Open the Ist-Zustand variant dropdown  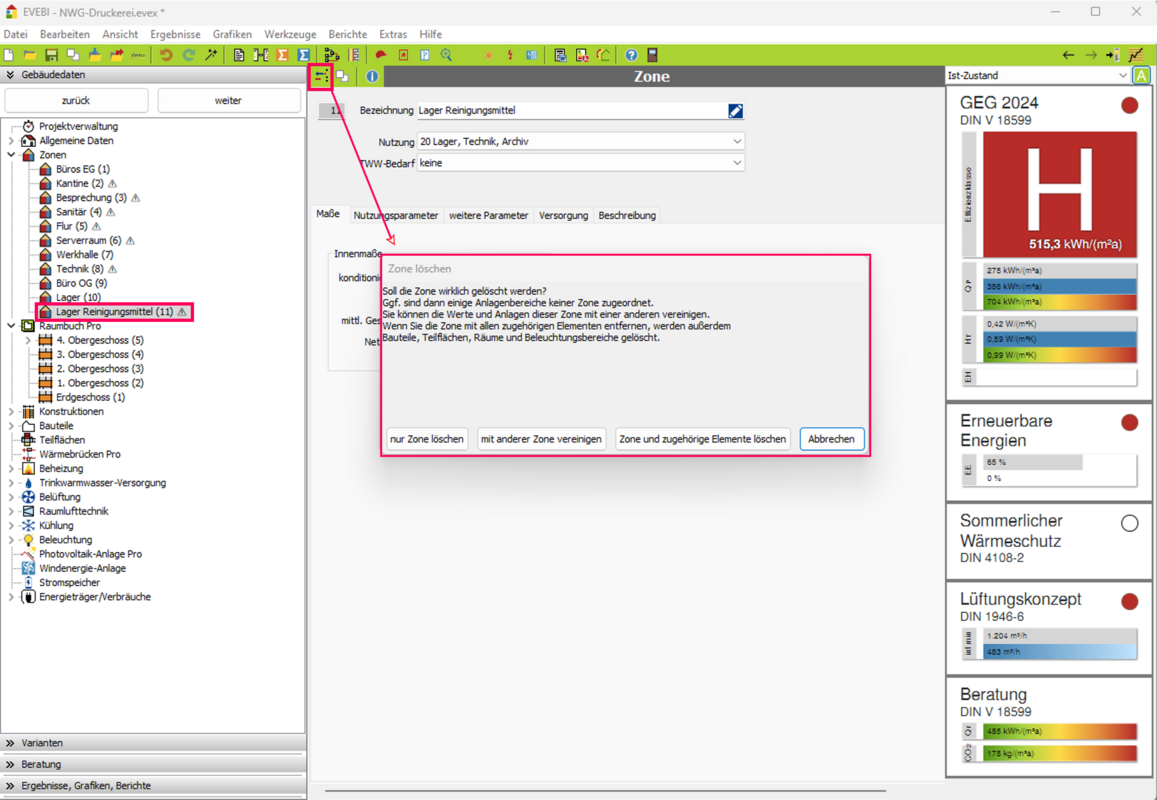point(1036,76)
